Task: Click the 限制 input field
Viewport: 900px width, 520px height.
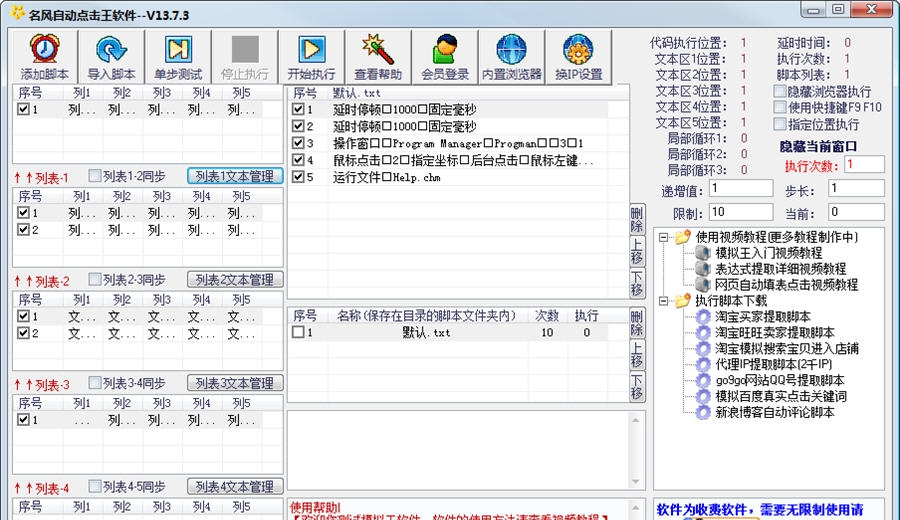Action: (741, 212)
